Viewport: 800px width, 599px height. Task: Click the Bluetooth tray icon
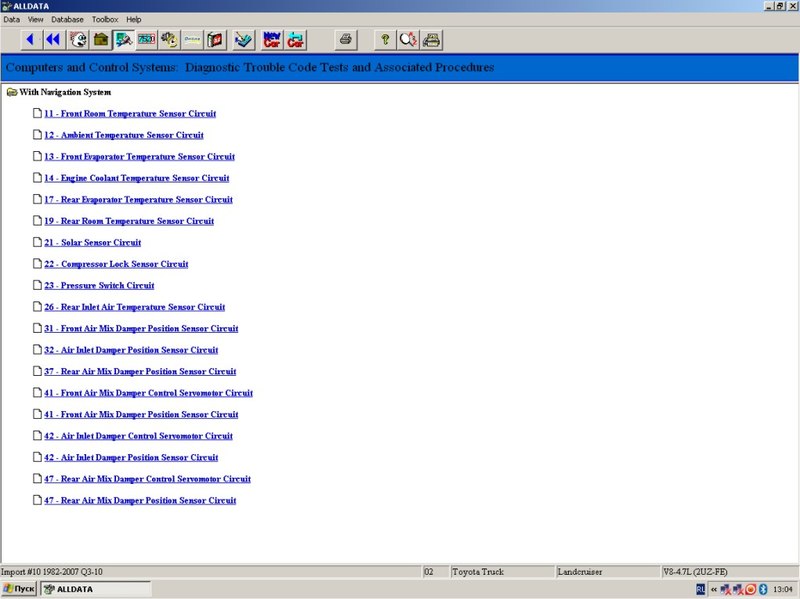coord(763,589)
